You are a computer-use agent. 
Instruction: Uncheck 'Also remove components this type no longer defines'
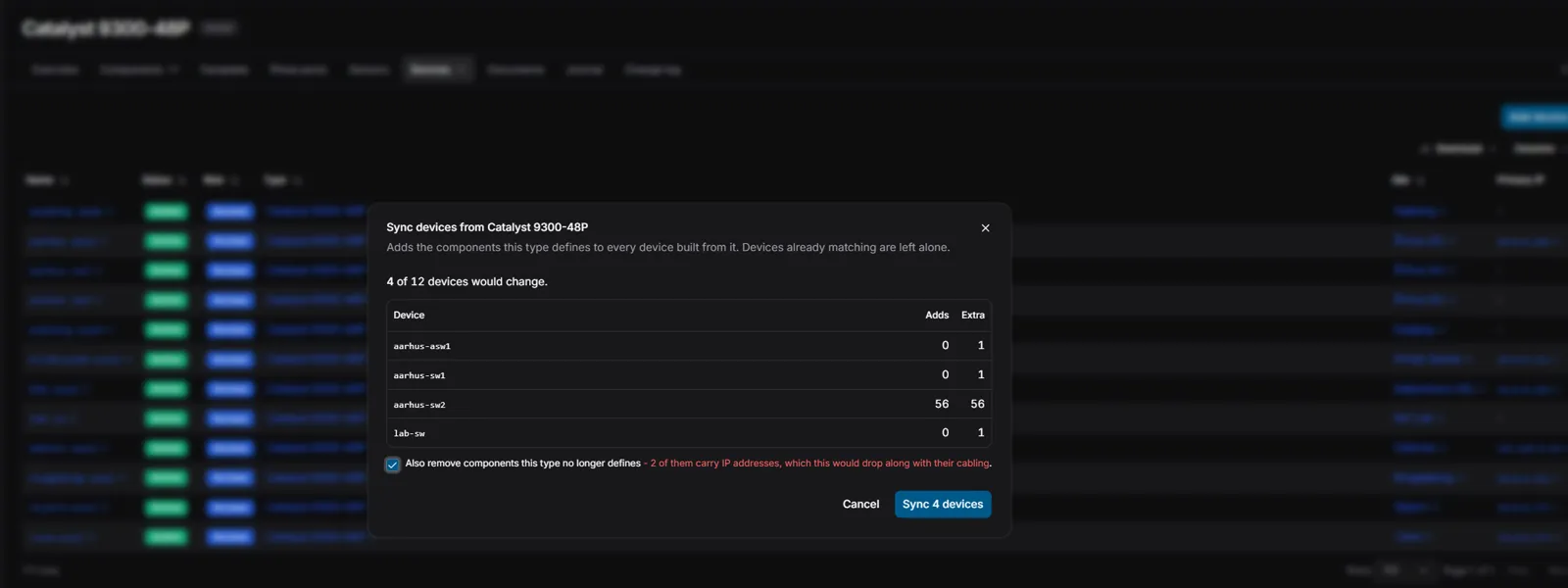point(393,465)
